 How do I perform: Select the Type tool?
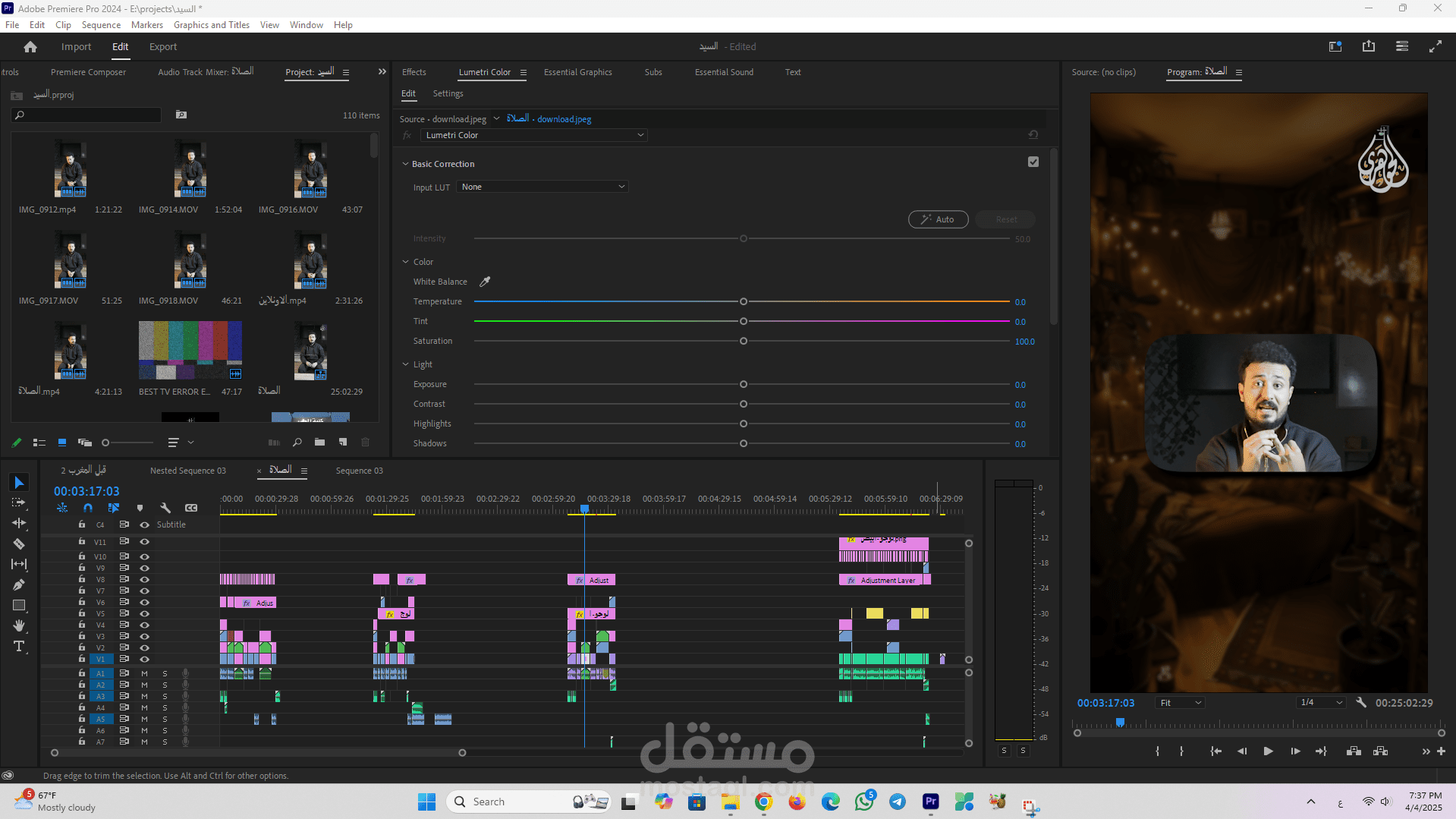[x=19, y=647]
